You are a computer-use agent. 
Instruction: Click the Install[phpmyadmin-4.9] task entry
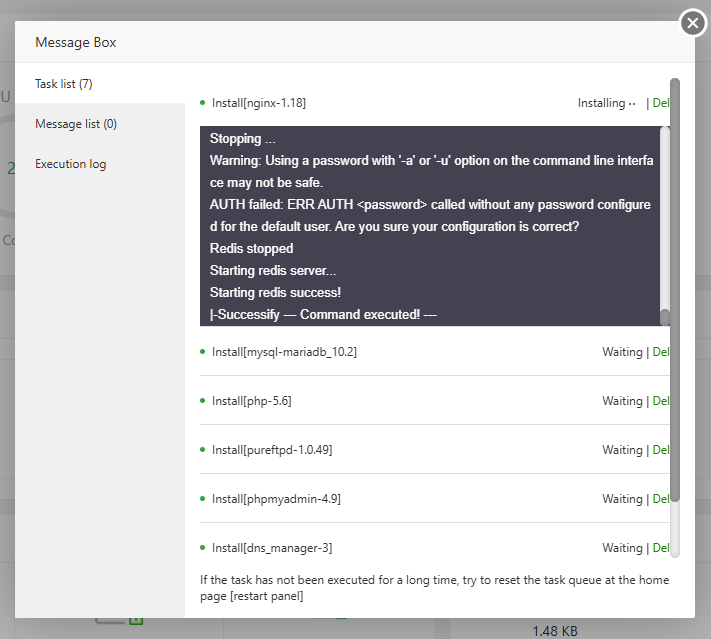[269, 499]
